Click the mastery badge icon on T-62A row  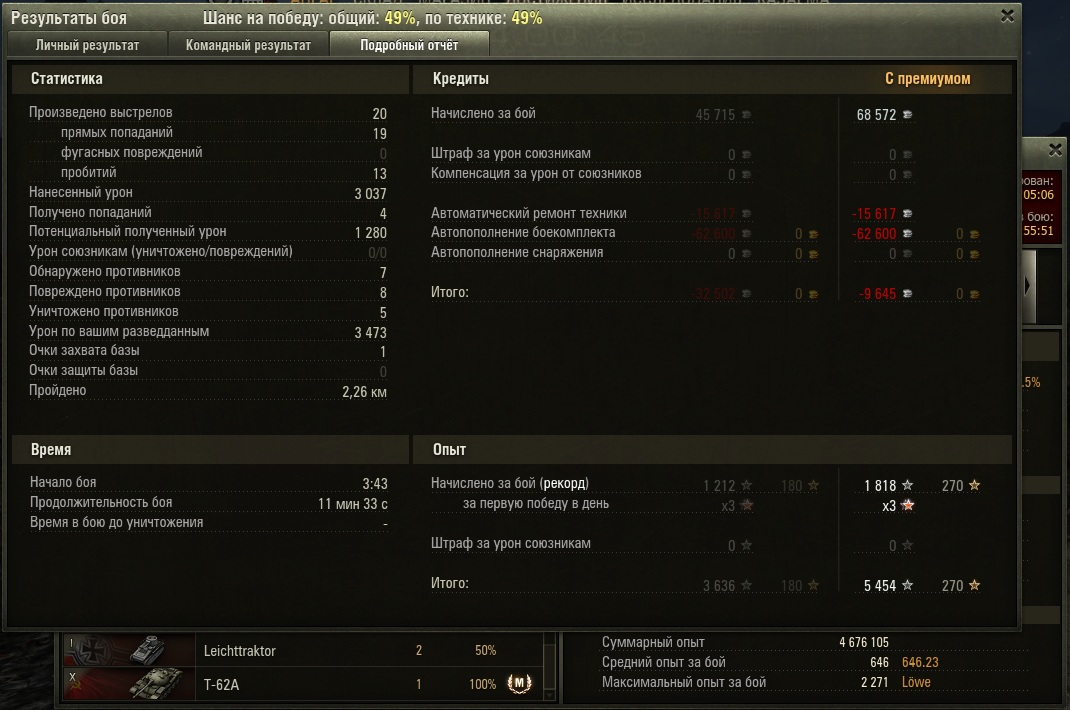point(519,684)
